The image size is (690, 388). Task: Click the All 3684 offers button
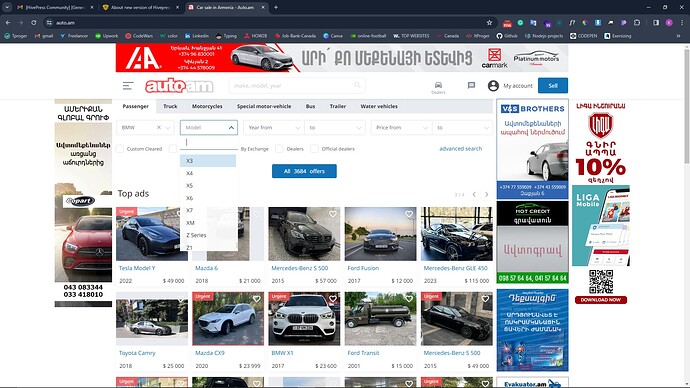click(x=304, y=171)
